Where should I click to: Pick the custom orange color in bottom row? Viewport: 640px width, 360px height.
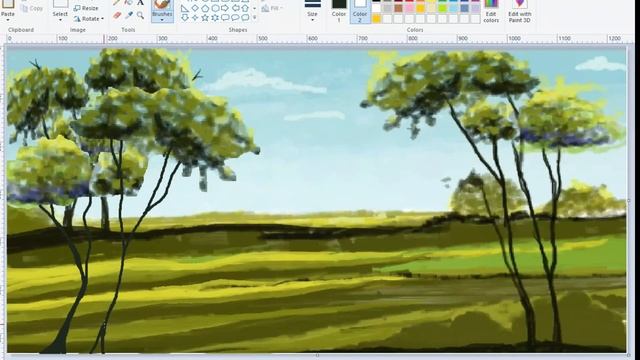point(376,19)
